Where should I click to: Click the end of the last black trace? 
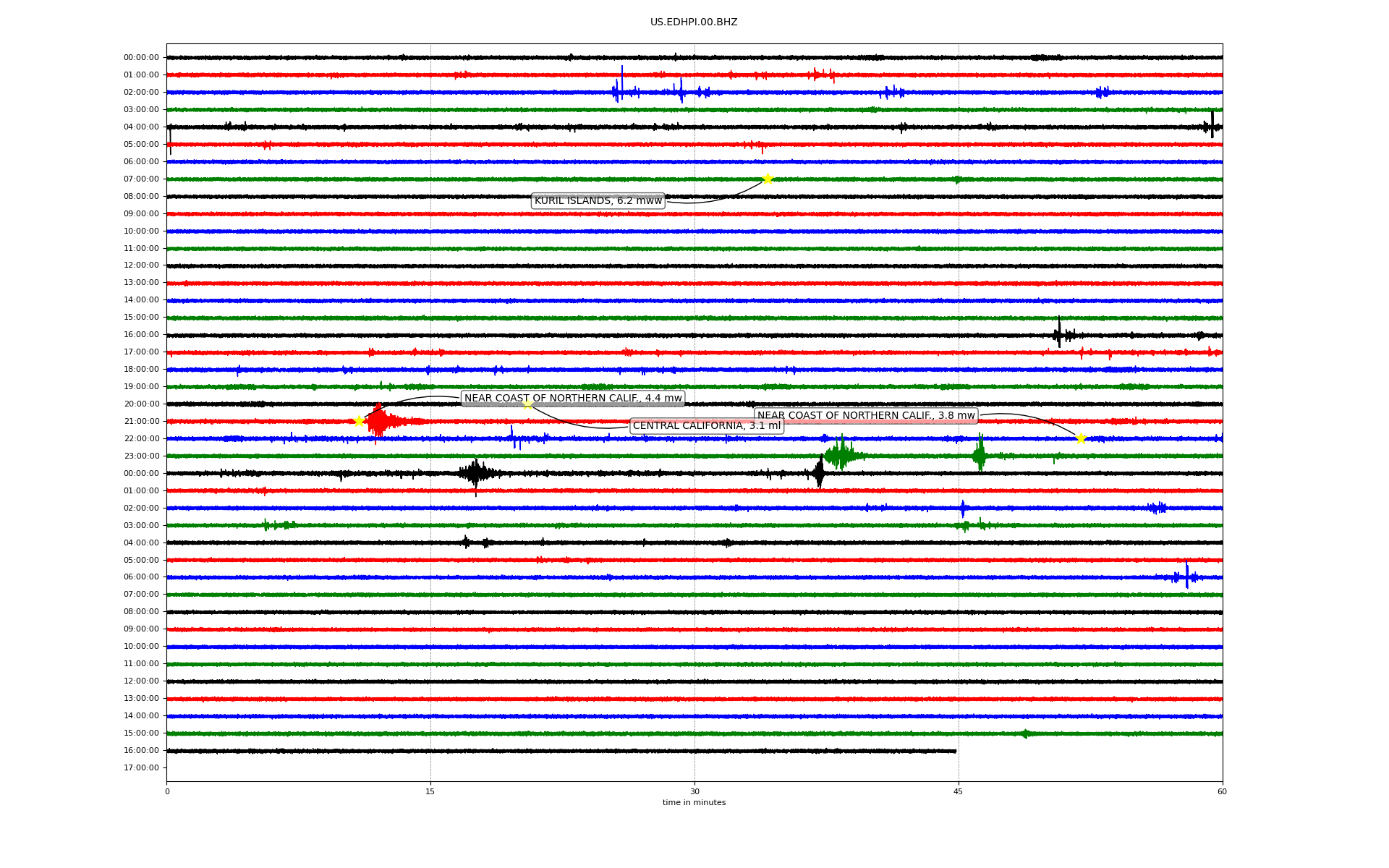955,751
